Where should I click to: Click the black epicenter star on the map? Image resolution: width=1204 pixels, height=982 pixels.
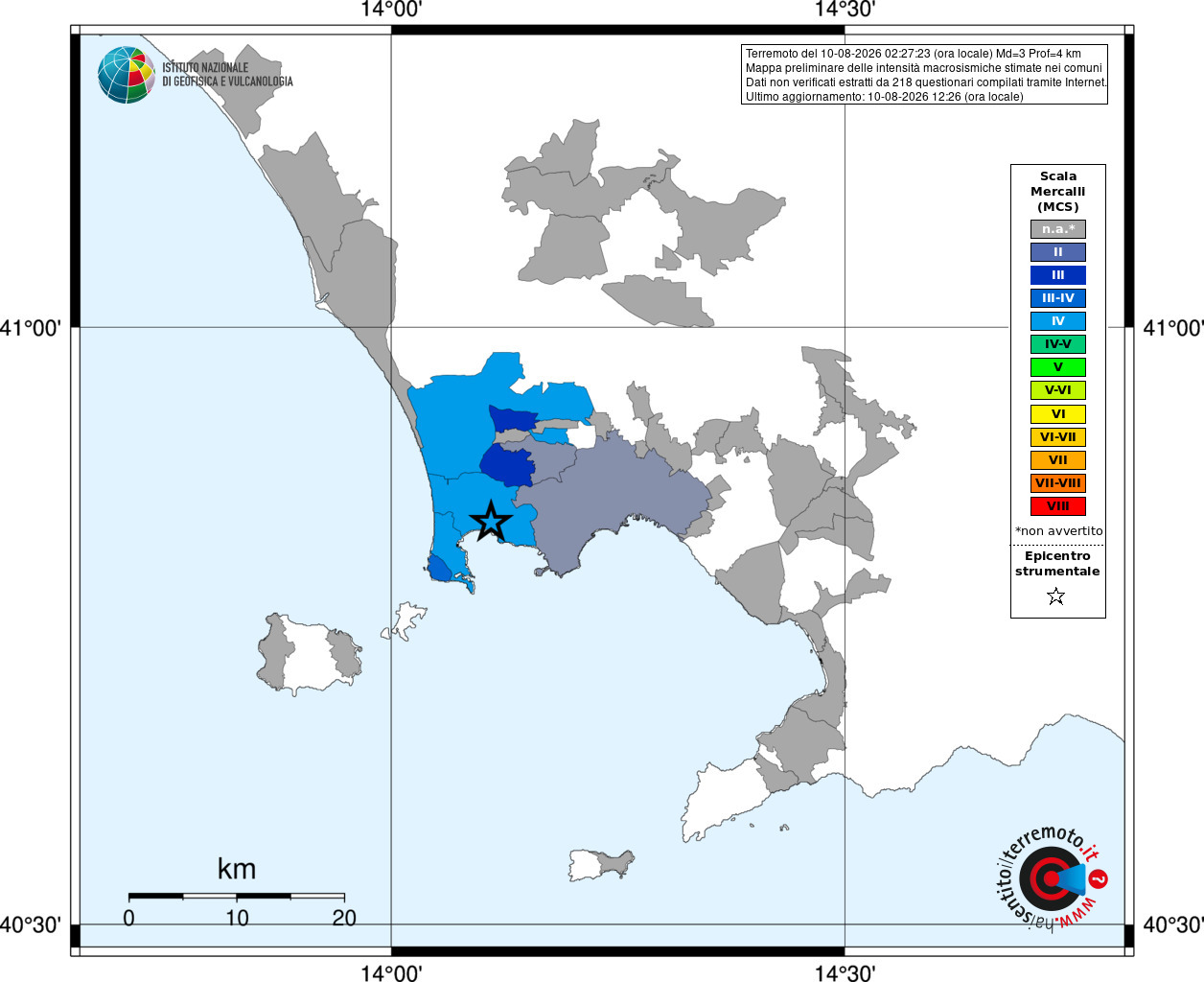tap(491, 521)
